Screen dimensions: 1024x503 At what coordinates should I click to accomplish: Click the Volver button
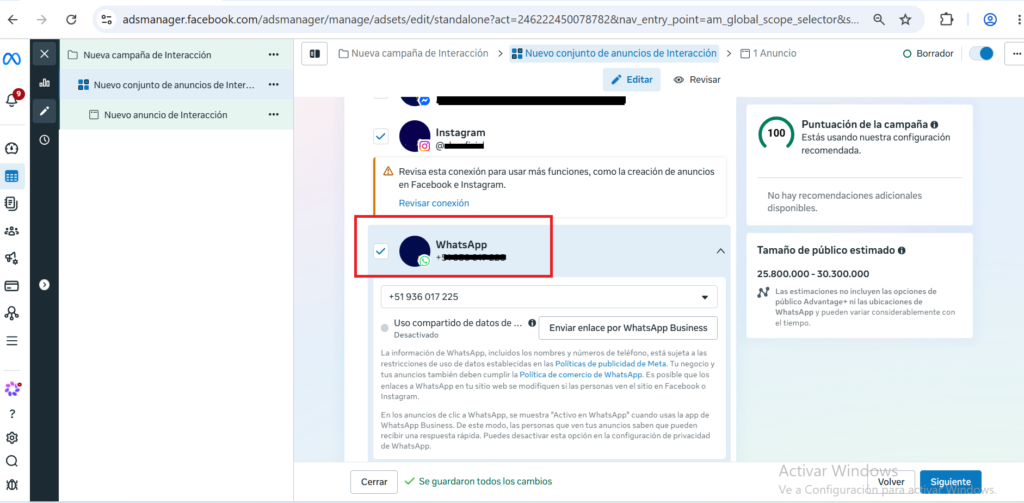tap(891, 481)
